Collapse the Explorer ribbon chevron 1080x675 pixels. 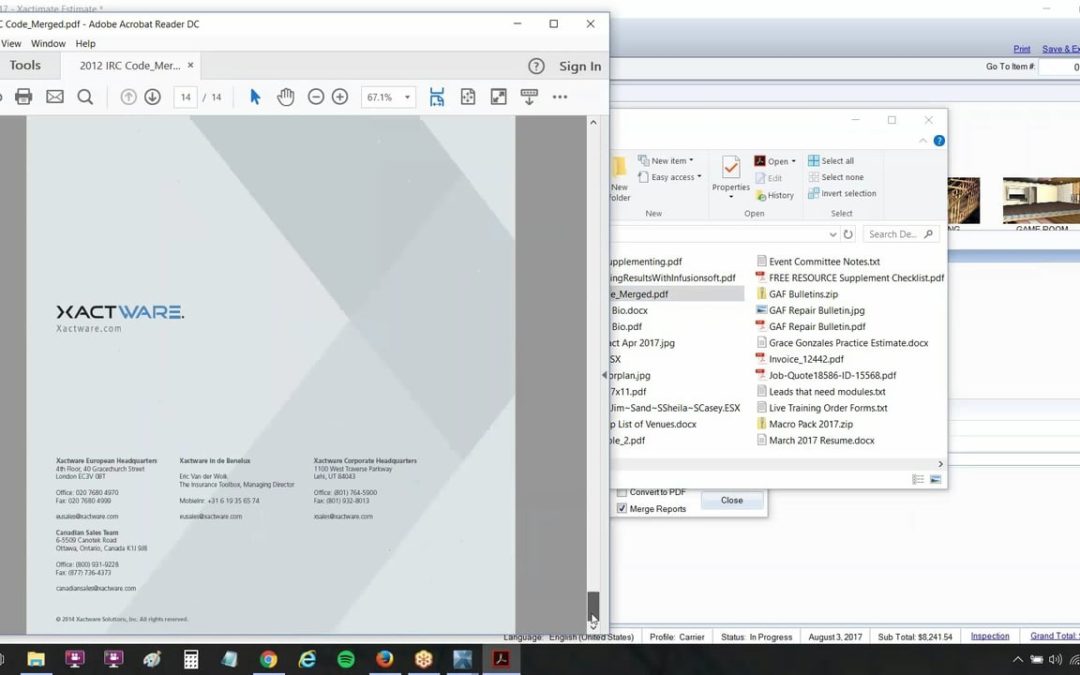click(x=923, y=141)
